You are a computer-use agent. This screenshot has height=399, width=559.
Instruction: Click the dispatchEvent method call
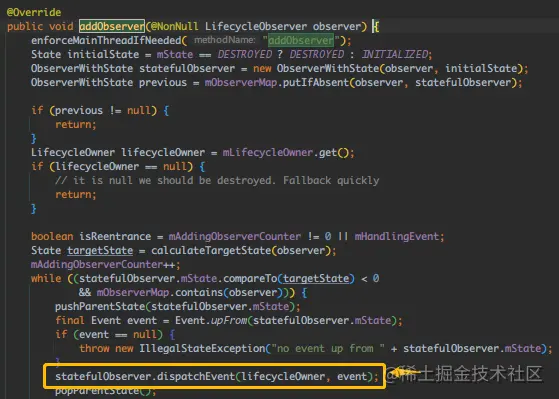(196, 377)
